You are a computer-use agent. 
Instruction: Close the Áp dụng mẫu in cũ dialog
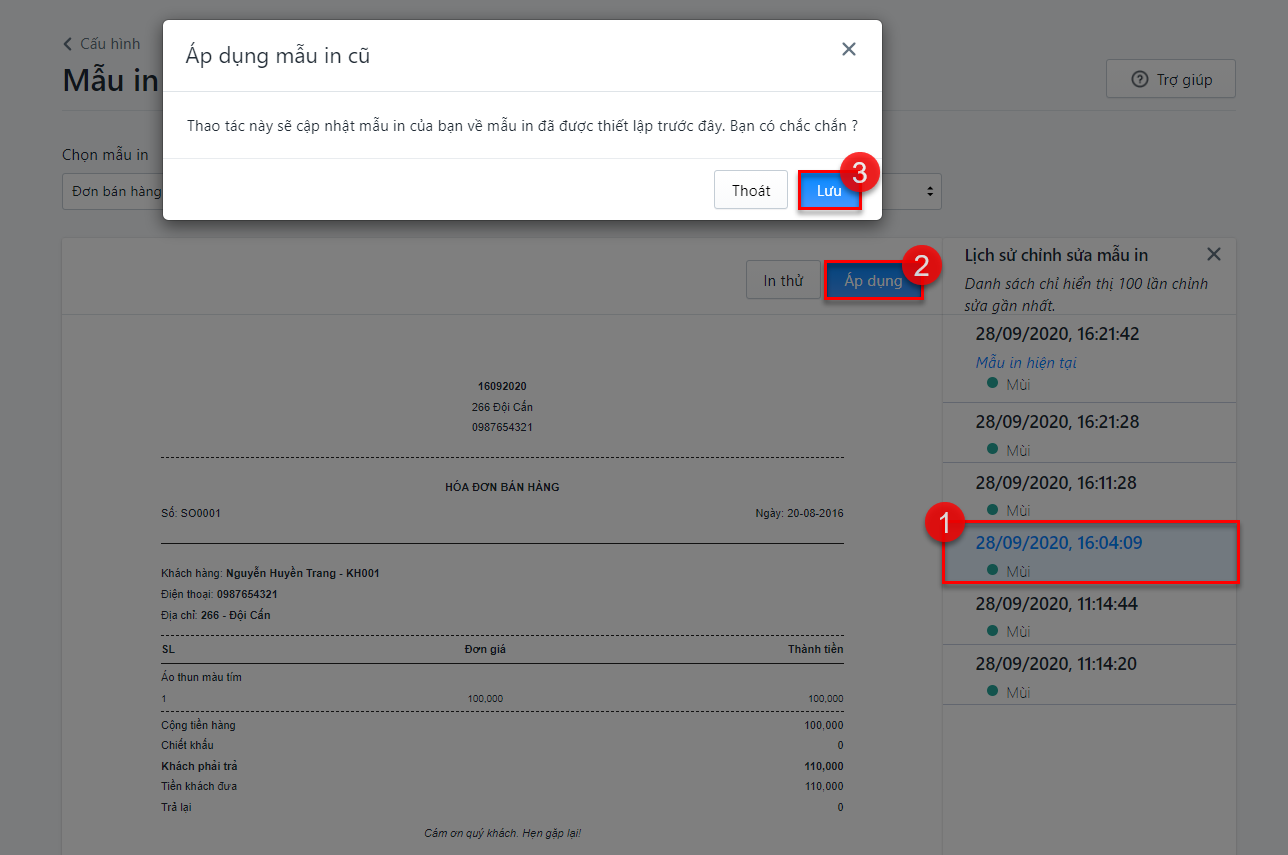coord(848,49)
